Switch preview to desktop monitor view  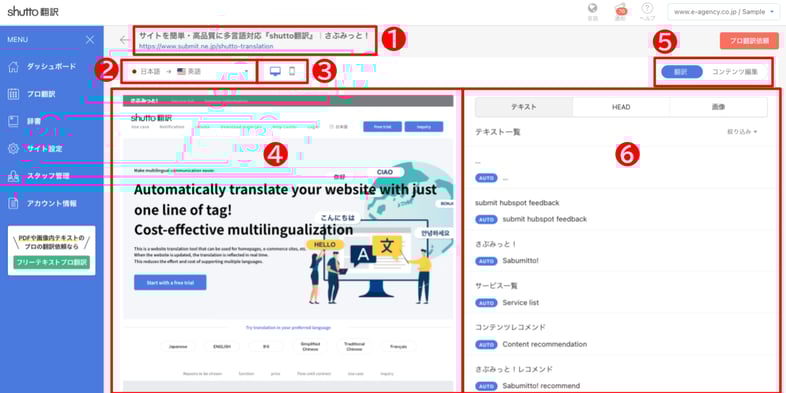tap(275, 71)
